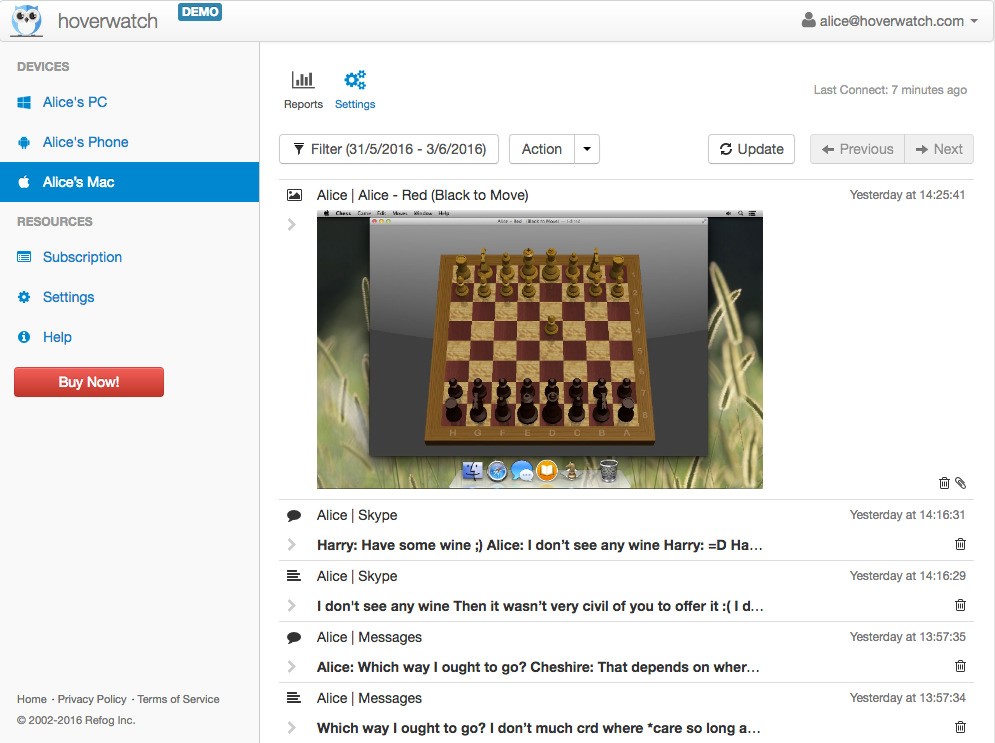Click the Android icon beside Alice's Phone
Image resolution: width=995 pixels, height=743 pixels.
pyautogui.click(x=24, y=142)
